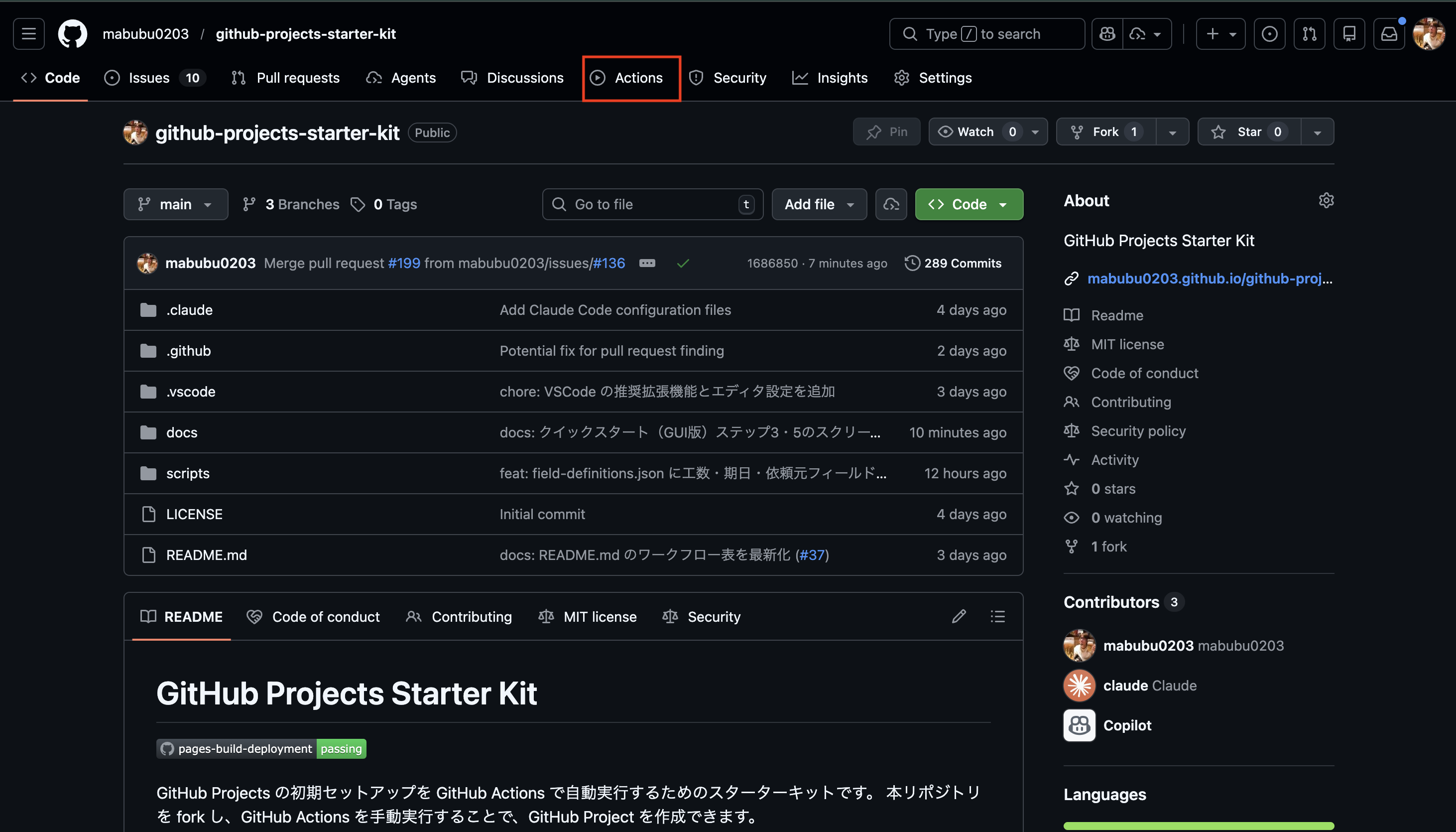Viewport: 1456px width, 832px height.
Task: View the 3 Branches link
Action: (291, 204)
